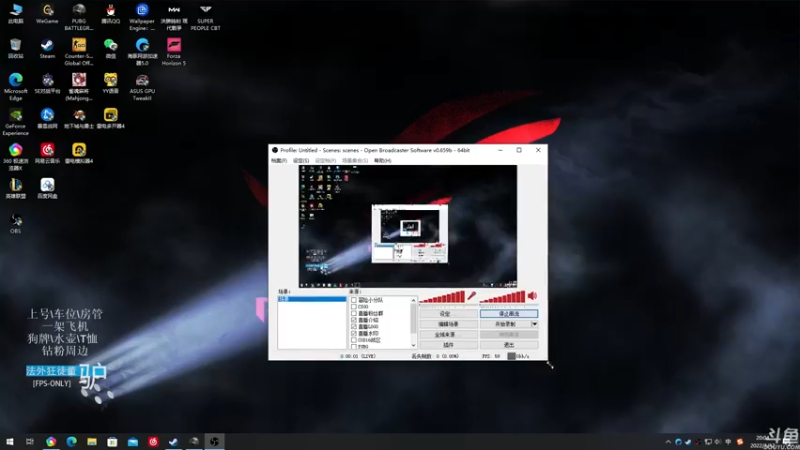Select the highlighted scene in scenes list
This screenshot has width=800, height=450.
click(312, 299)
